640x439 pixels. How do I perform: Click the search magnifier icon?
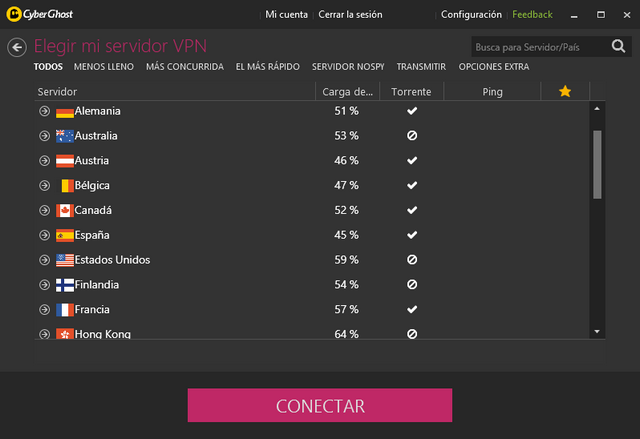click(x=618, y=47)
